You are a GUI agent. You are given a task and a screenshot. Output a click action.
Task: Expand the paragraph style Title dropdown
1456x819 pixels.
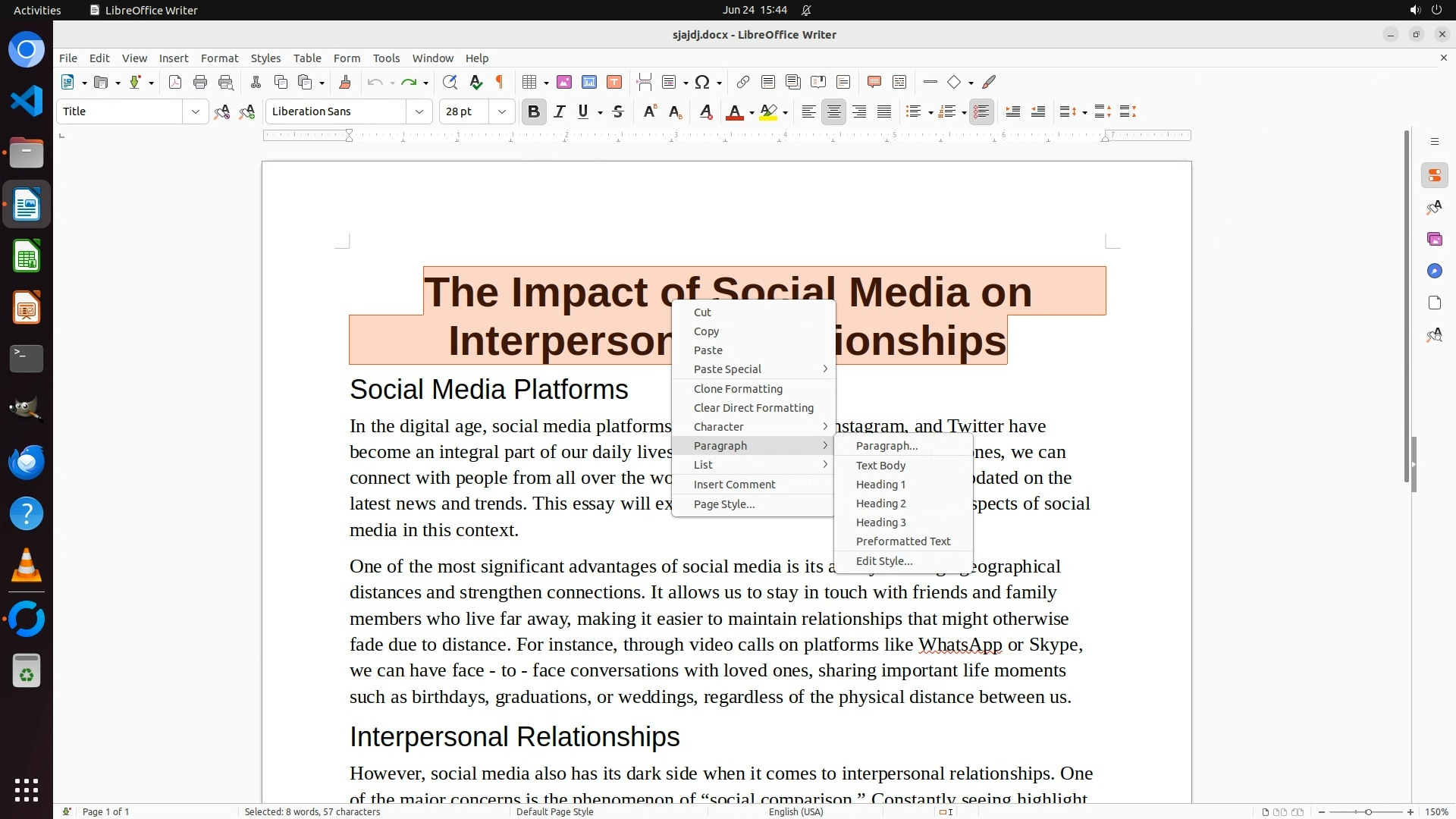(x=195, y=111)
